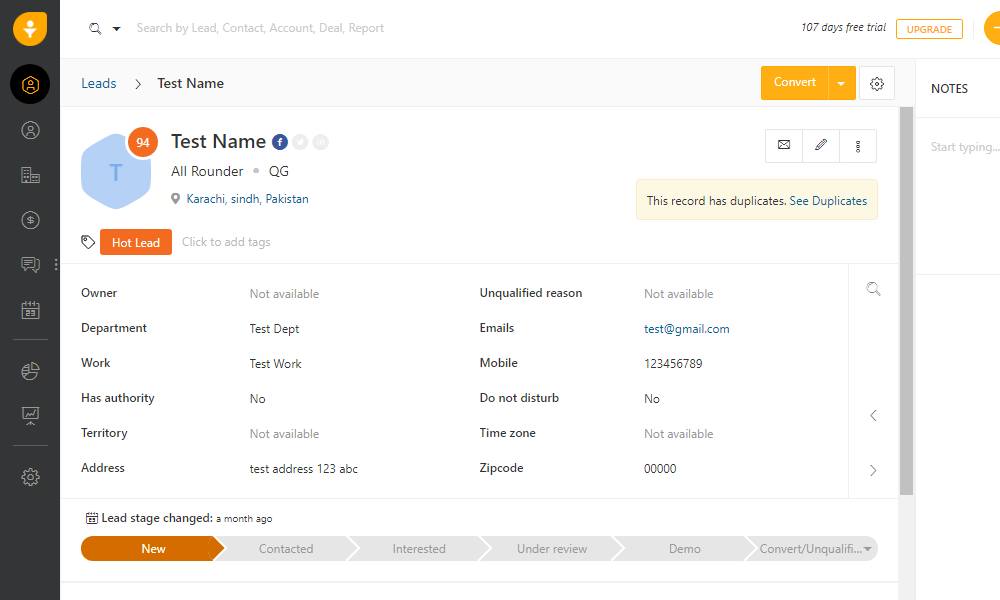Edit the lead using the pencil icon
The height and width of the screenshot is (600, 1000).
(x=821, y=145)
